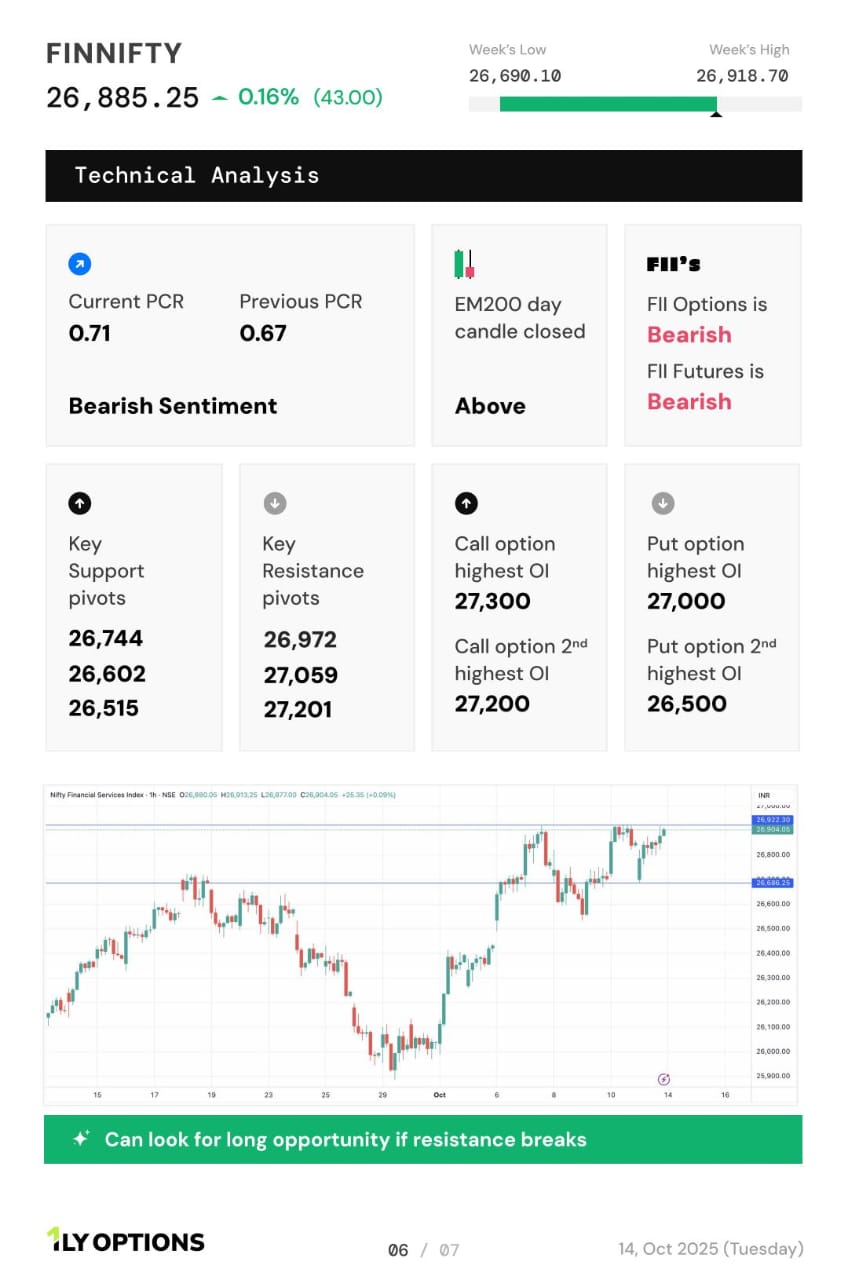Click the sparkle icon in the green banner

[x=82, y=1139]
